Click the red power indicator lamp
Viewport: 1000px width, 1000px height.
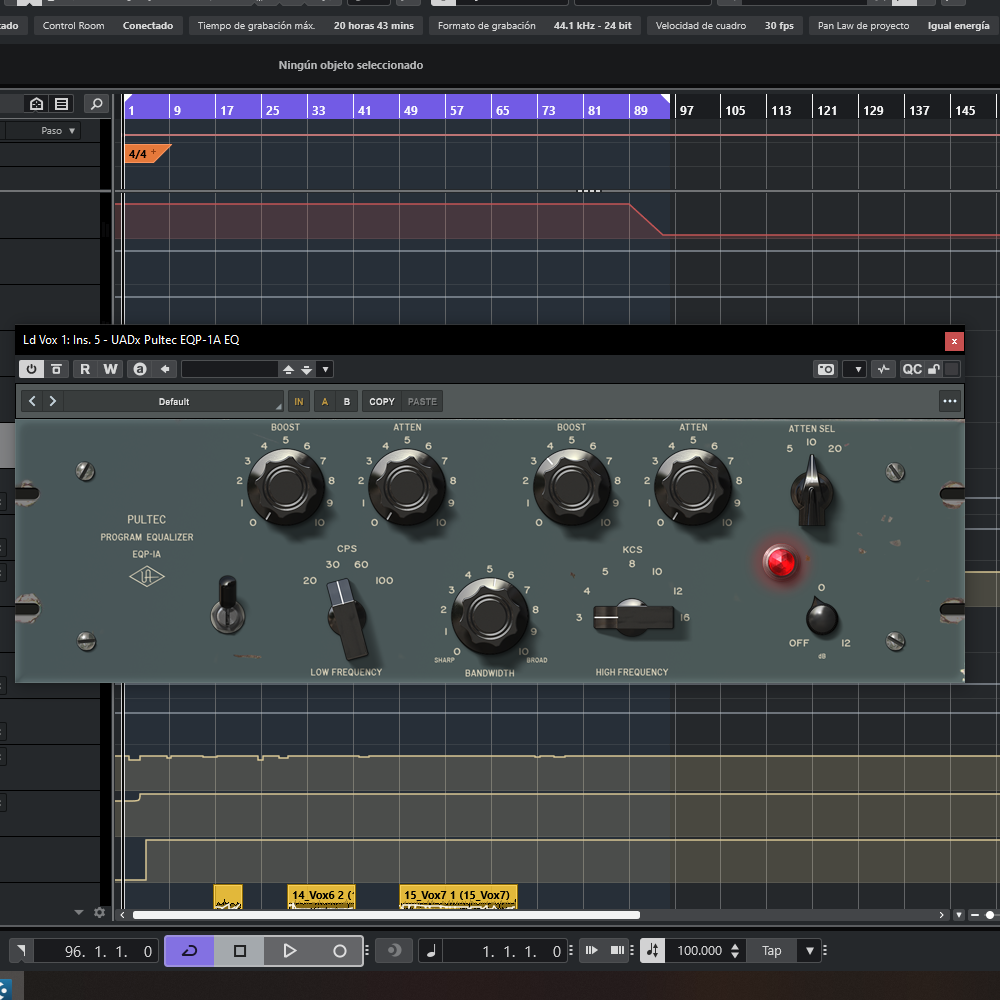(x=781, y=562)
